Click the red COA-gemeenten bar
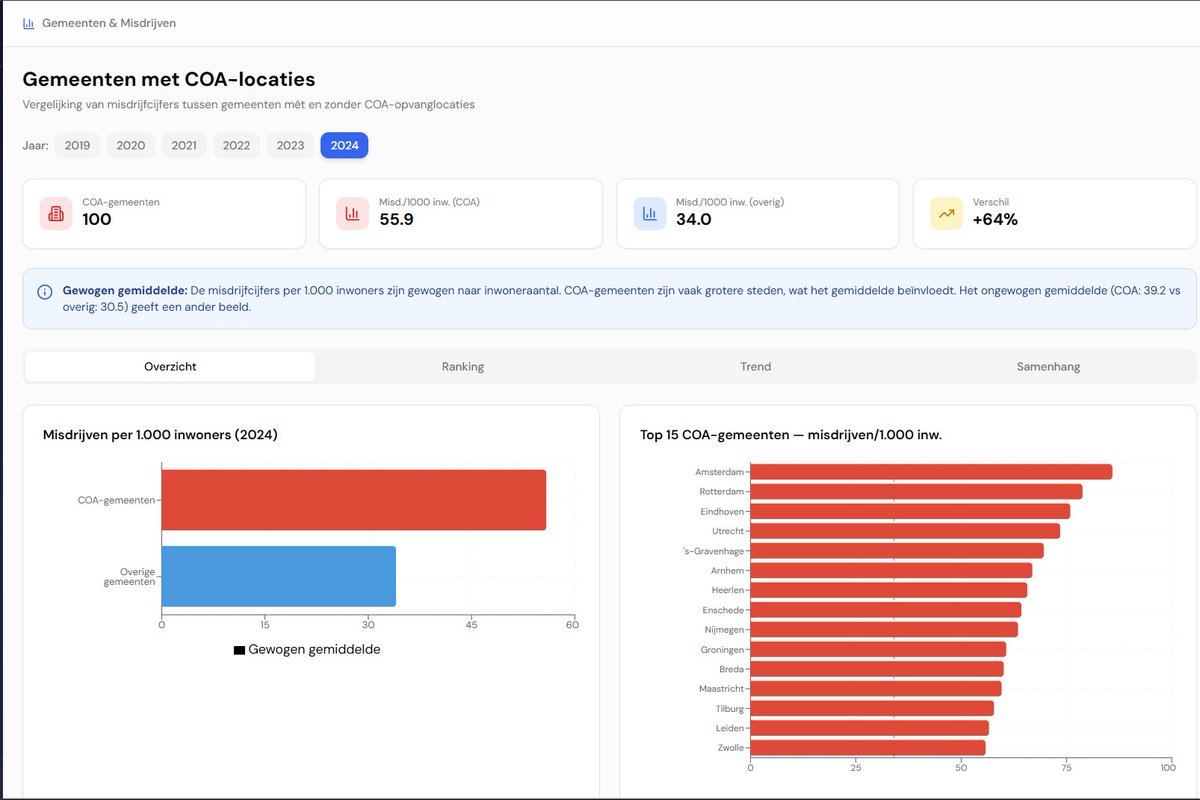Screen dimensions: 1200x800 [354, 500]
